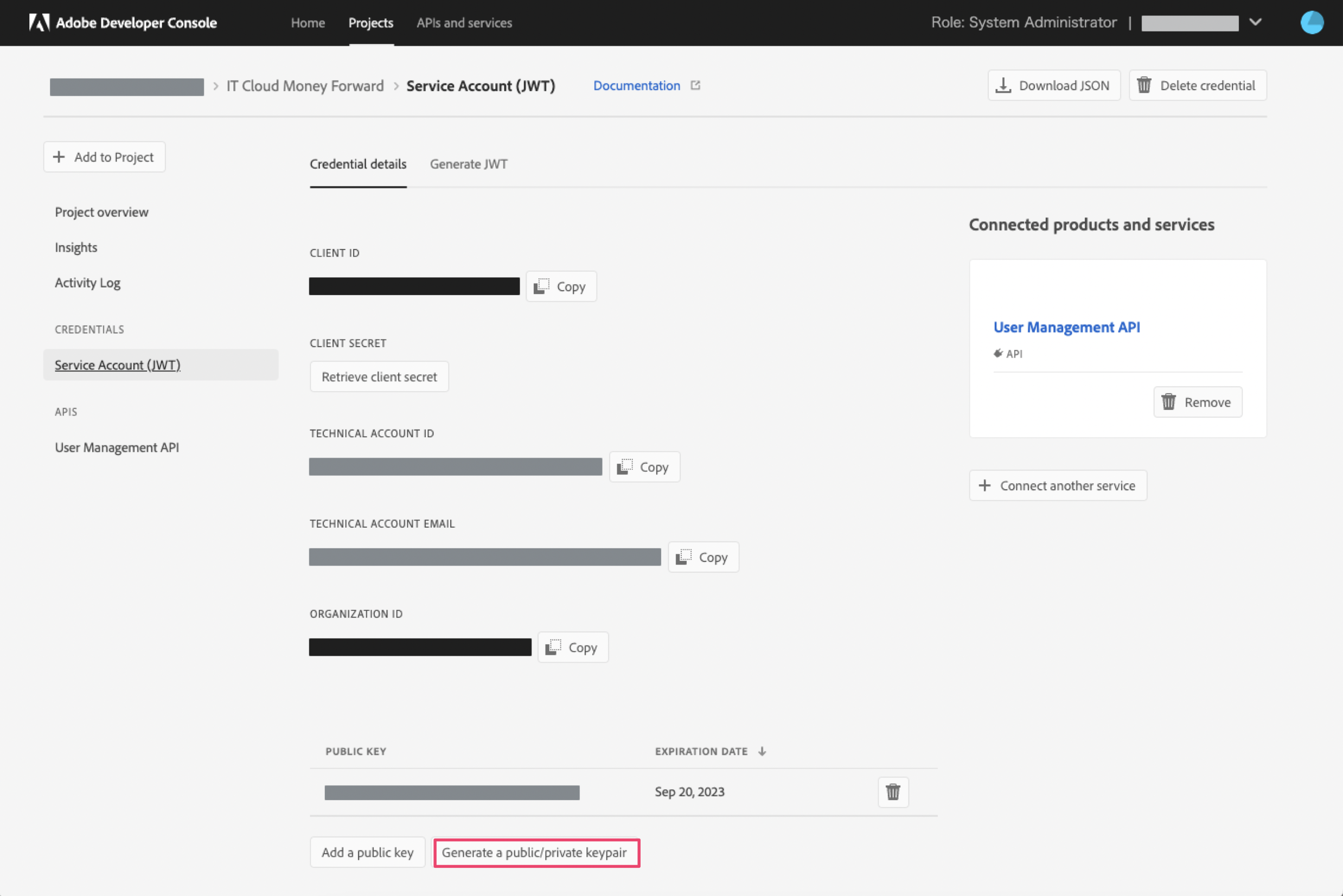1343x896 pixels.
Task: Click the redacted Technical Account Email value
Action: pyautogui.click(x=484, y=557)
